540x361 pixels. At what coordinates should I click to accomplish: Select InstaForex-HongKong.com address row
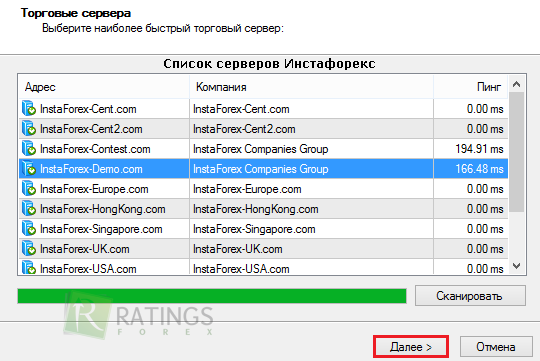[x=104, y=209]
